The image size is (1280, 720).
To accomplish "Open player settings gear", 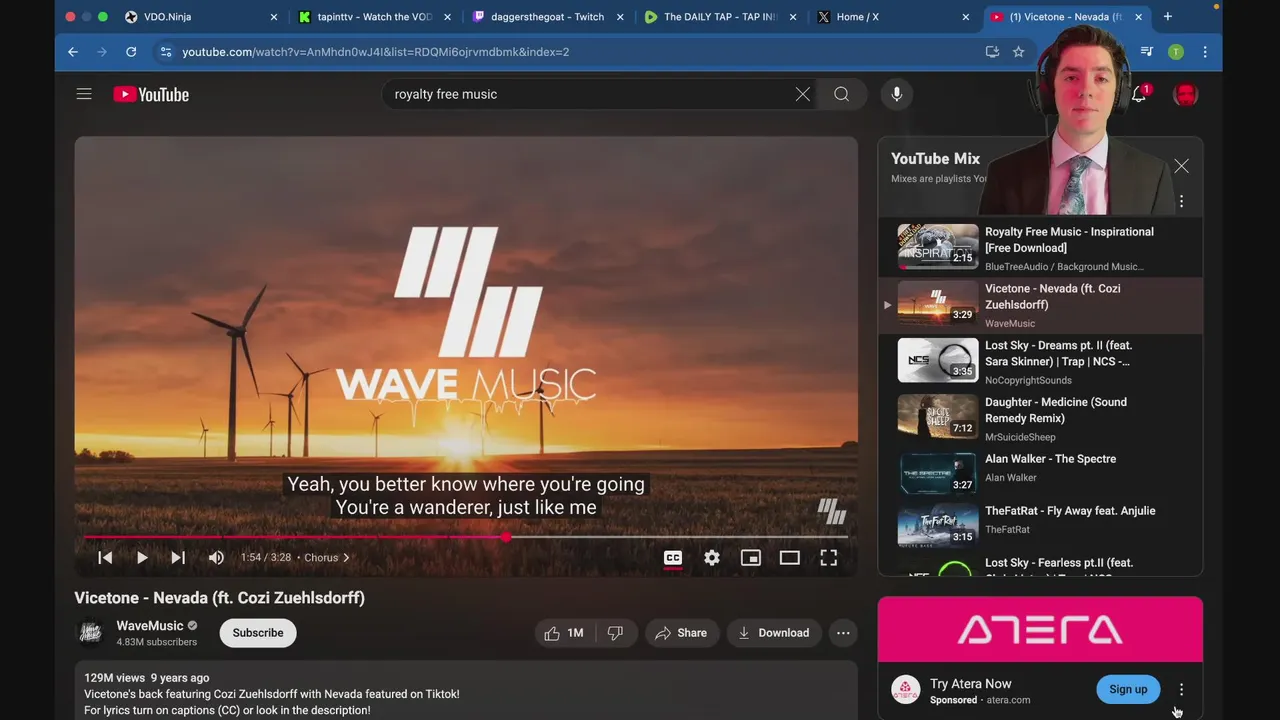I will tap(712, 558).
